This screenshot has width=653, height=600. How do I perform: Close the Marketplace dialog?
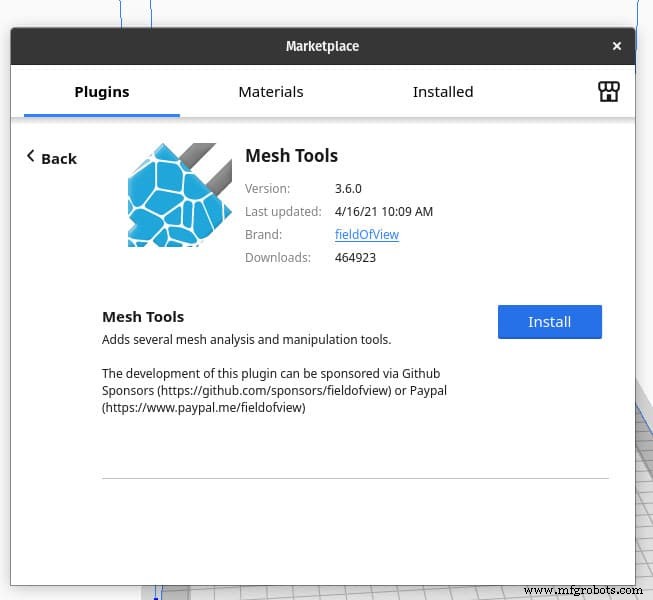coord(617,46)
